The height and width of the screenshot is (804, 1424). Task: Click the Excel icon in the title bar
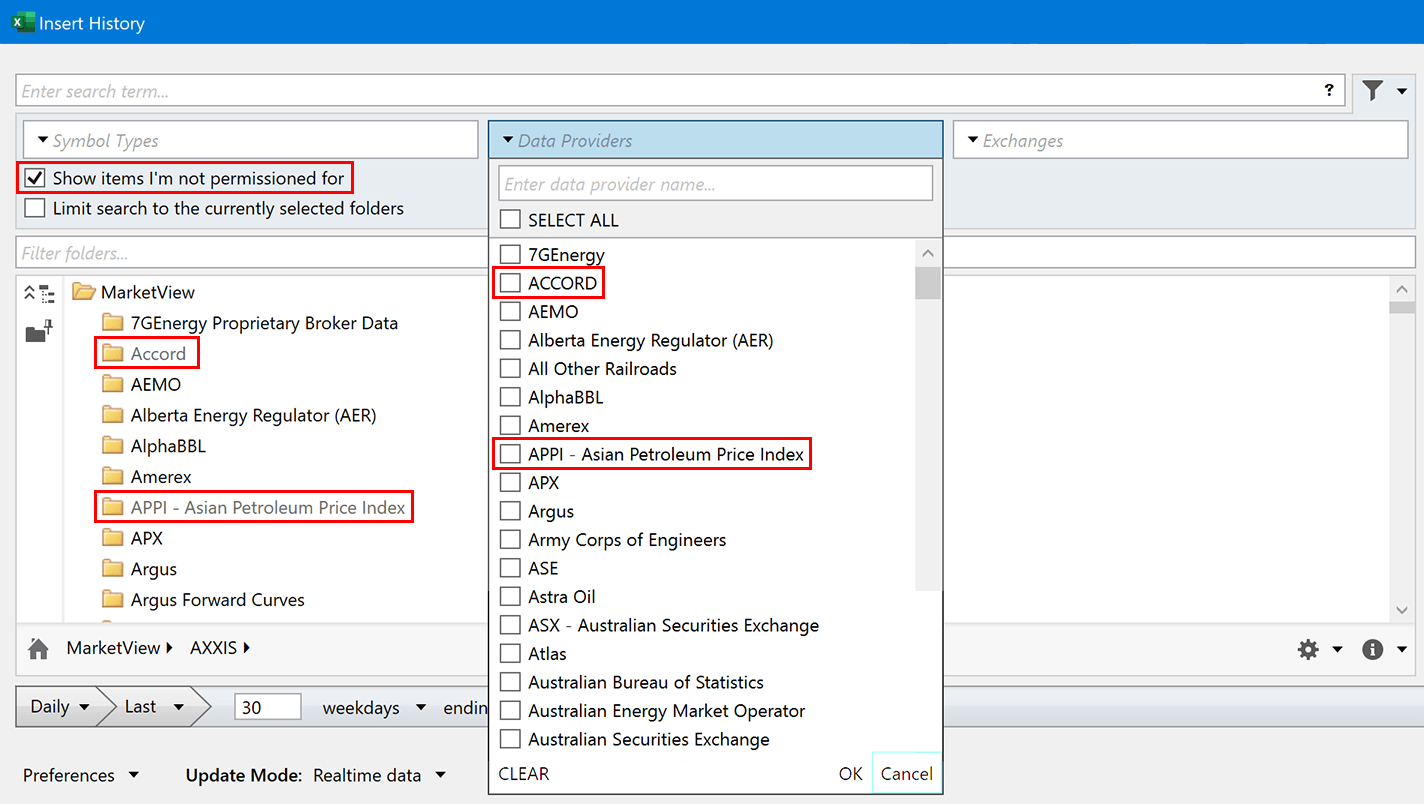pyautogui.click(x=23, y=22)
